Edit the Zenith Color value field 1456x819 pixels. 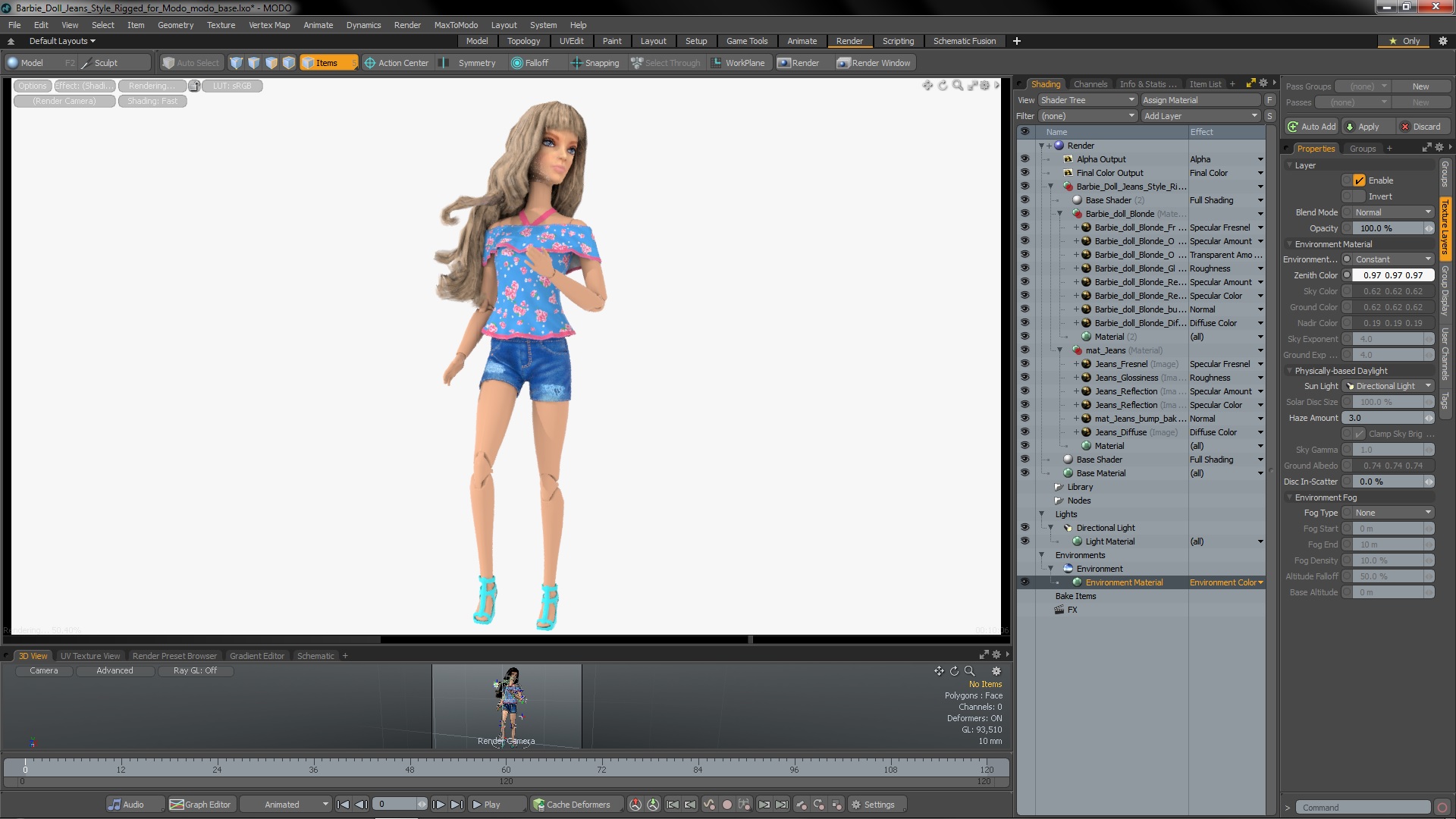click(1393, 275)
